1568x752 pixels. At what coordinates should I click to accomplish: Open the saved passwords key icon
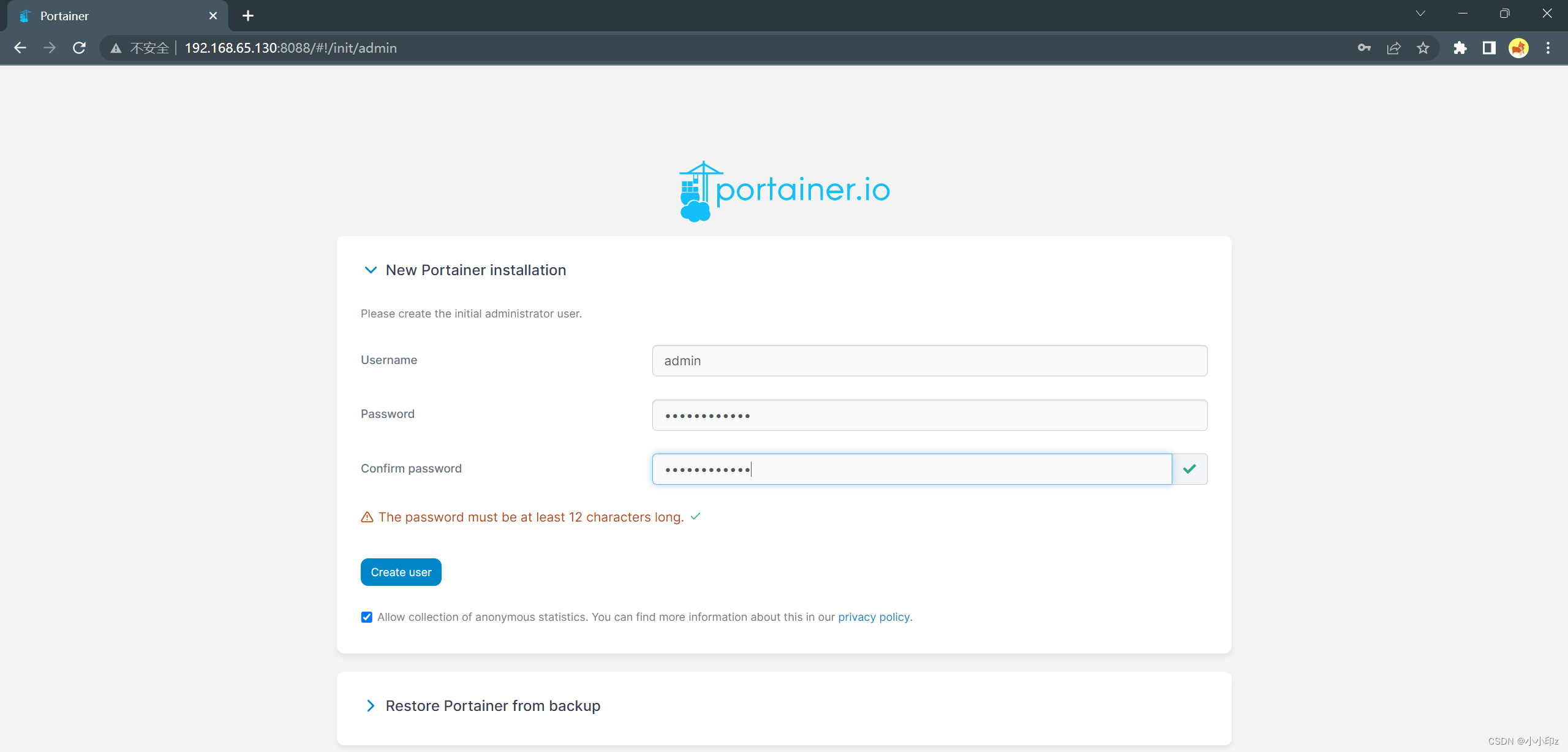pyautogui.click(x=1364, y=48)
